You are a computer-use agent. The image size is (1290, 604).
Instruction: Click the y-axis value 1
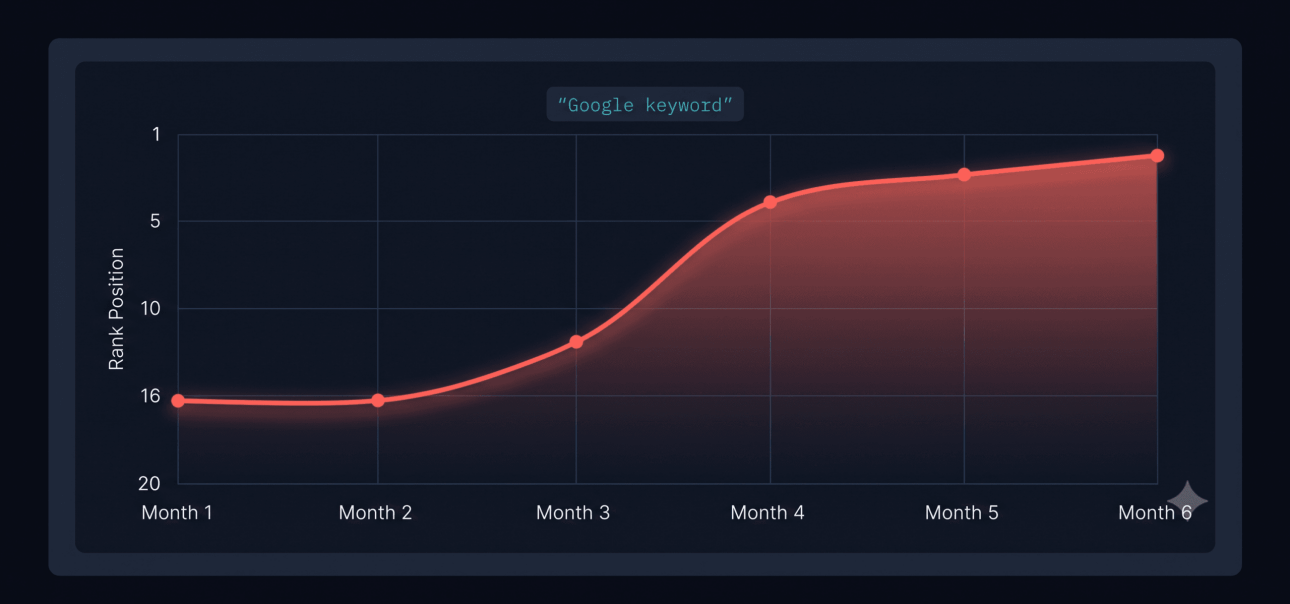pyautogui.click(x=156, y=133)
